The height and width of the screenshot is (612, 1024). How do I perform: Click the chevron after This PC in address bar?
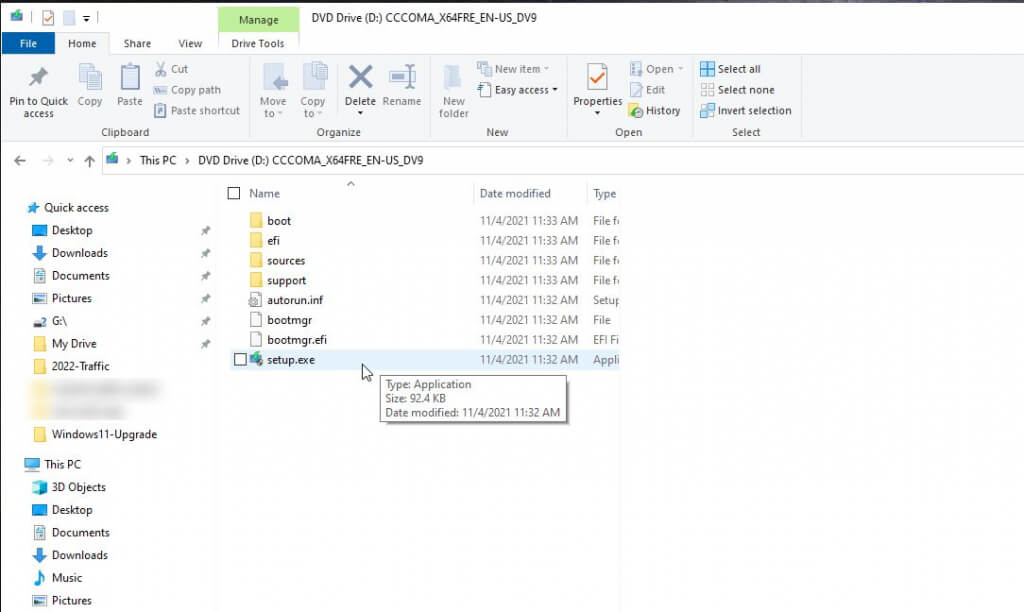(187, 161)
